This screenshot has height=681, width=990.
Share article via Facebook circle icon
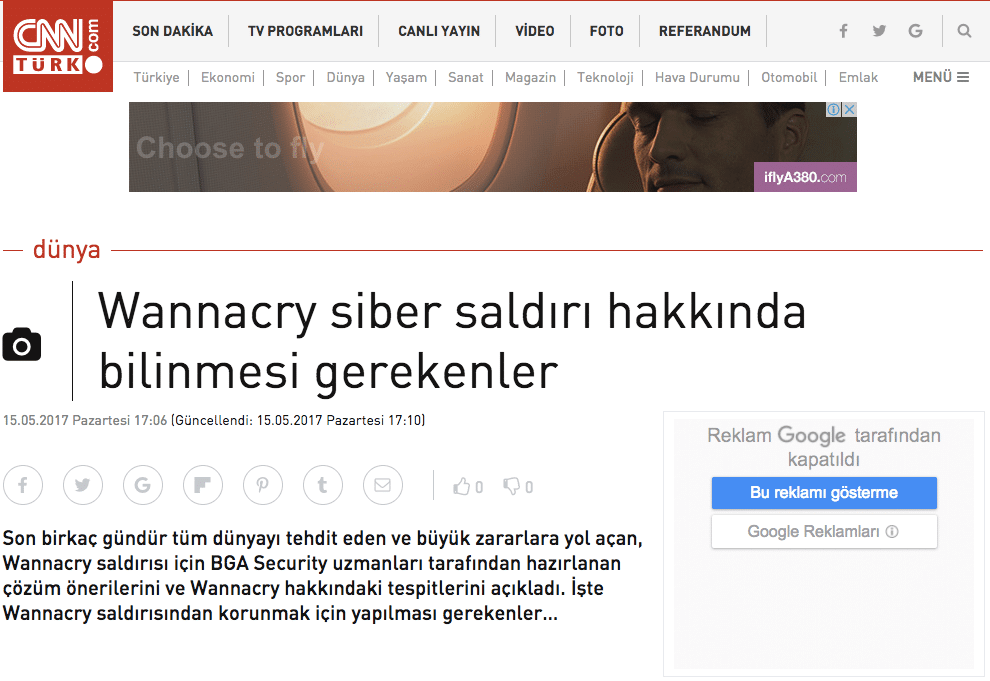pyautogui.click(x=23, y=485)
